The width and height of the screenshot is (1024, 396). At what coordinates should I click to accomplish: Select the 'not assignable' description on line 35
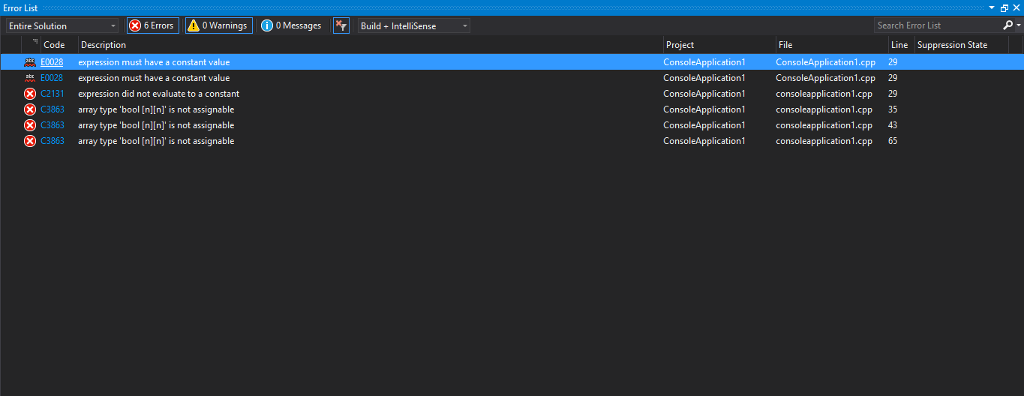pyautogui.click(x=156, y=109)
